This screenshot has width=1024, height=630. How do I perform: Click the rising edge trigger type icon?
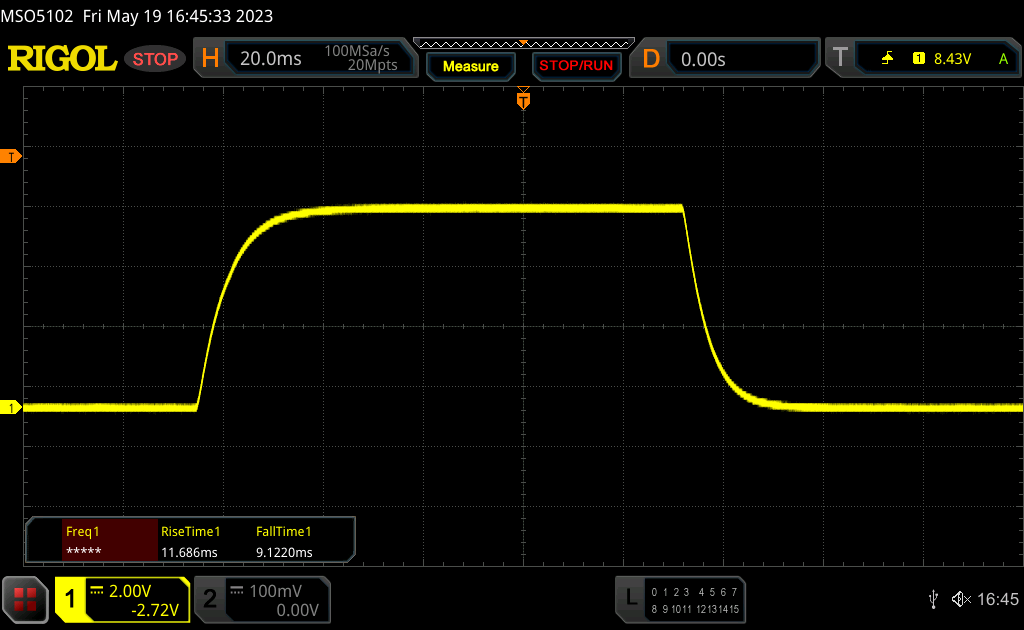tap(887, 59)
